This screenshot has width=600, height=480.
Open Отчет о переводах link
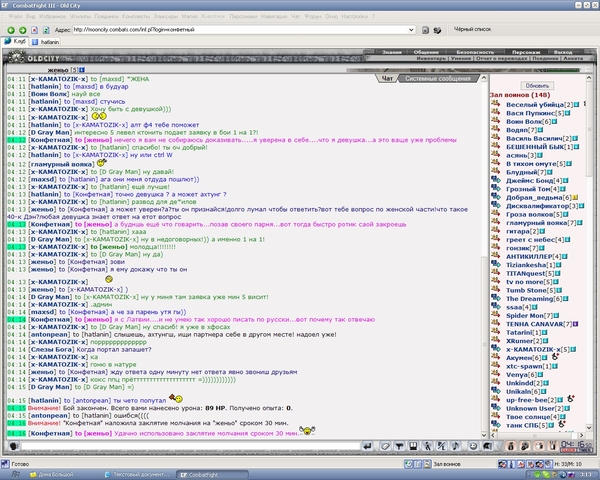pyautogui.click(x=501, y=58)
